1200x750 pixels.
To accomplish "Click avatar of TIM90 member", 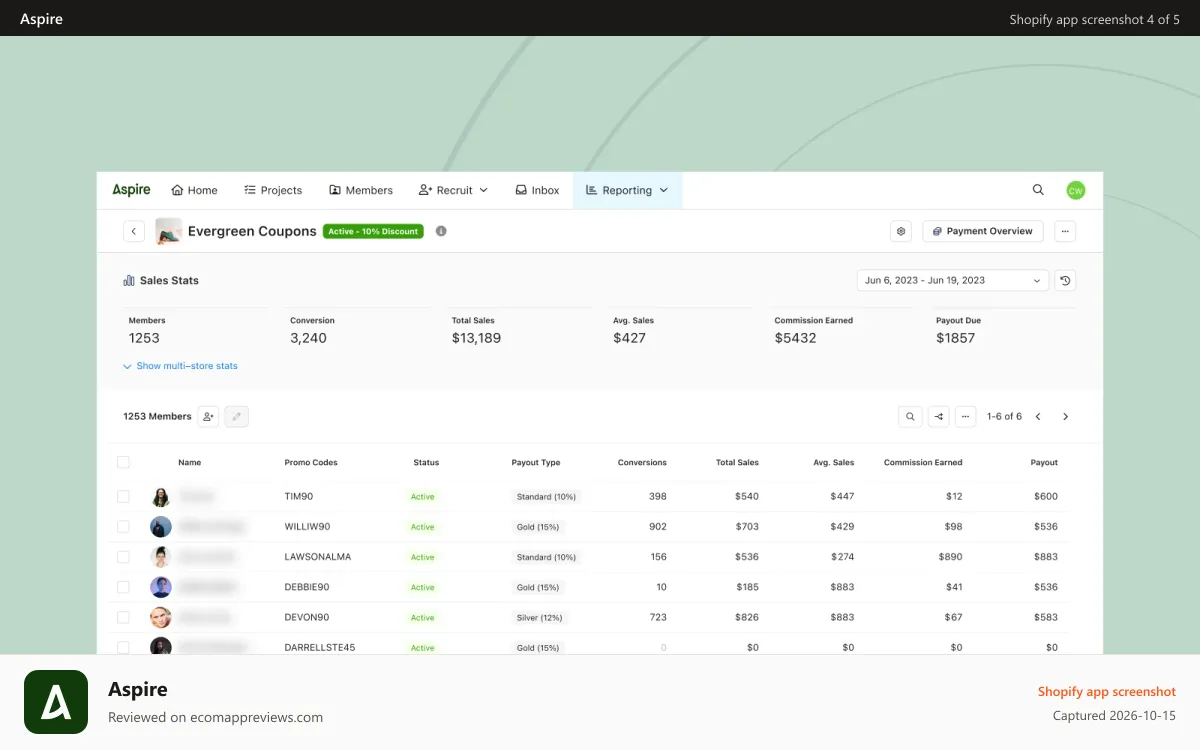I will coord(161,497).
